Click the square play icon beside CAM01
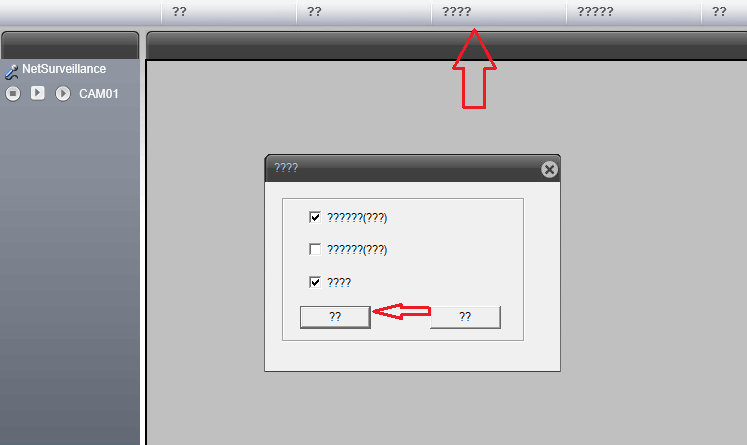 pos(38,93)
